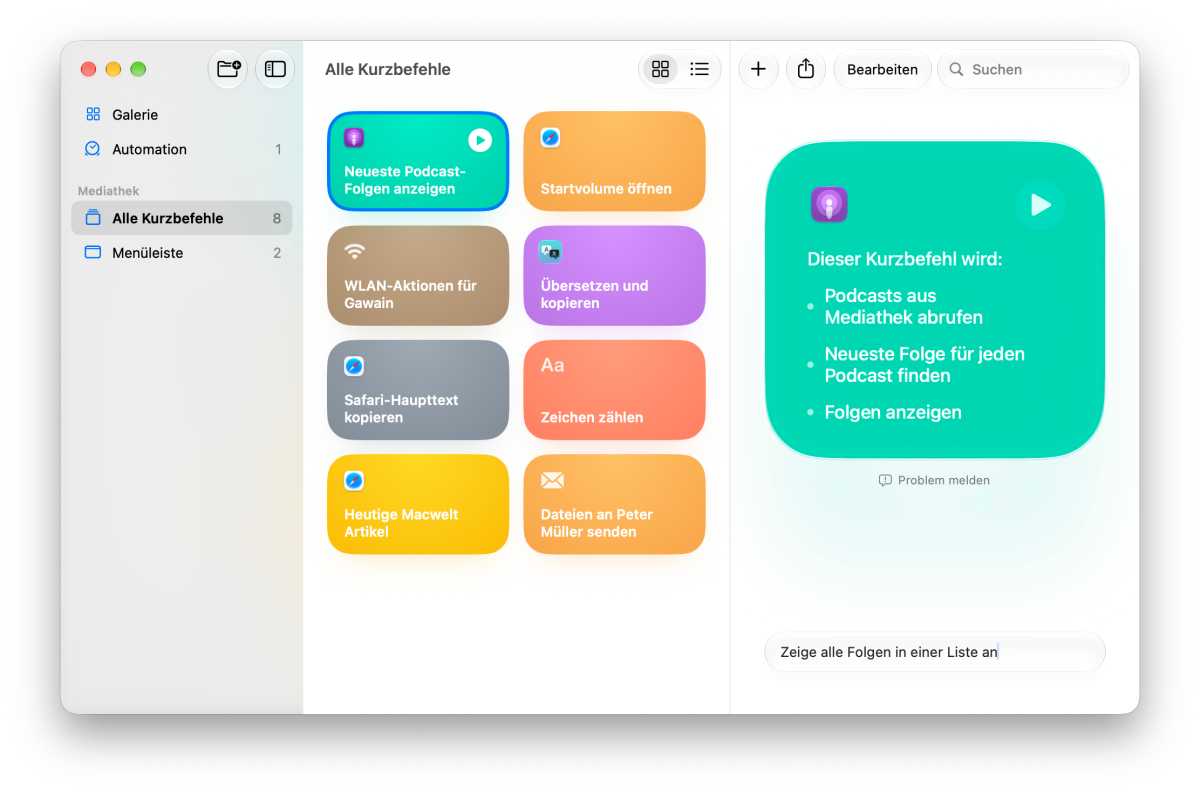Viewport: 1200px width, 794px height.
Task: Click the Automation clock icon
Action: (x=93, y=149)
